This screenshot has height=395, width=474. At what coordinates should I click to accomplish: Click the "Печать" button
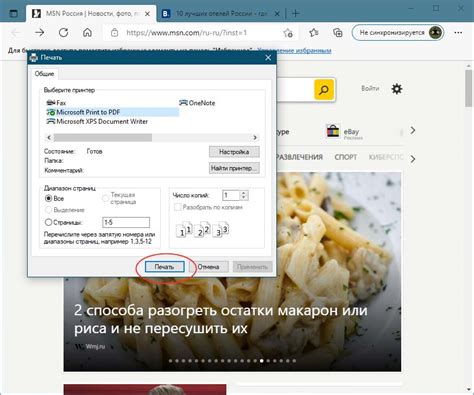165,267
